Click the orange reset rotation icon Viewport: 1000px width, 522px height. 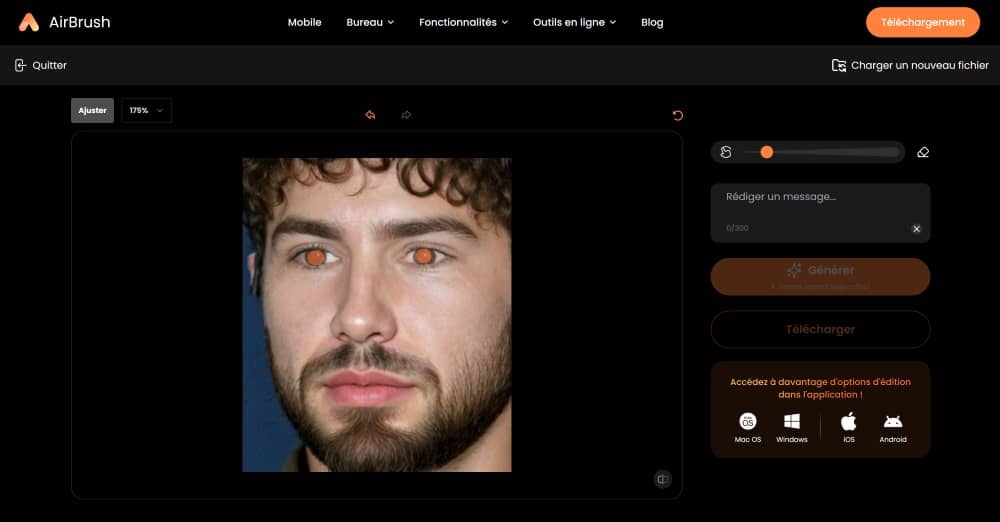pyautogui.click(x=677, y=115)
